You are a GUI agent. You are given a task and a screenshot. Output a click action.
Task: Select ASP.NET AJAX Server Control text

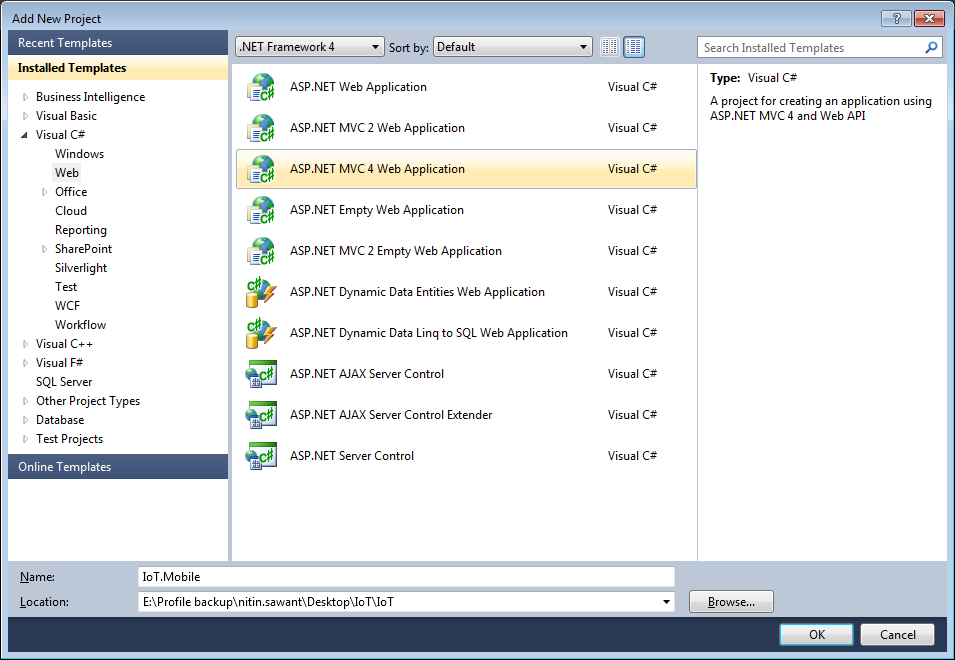pyautogui.click(x=367, y=374)
